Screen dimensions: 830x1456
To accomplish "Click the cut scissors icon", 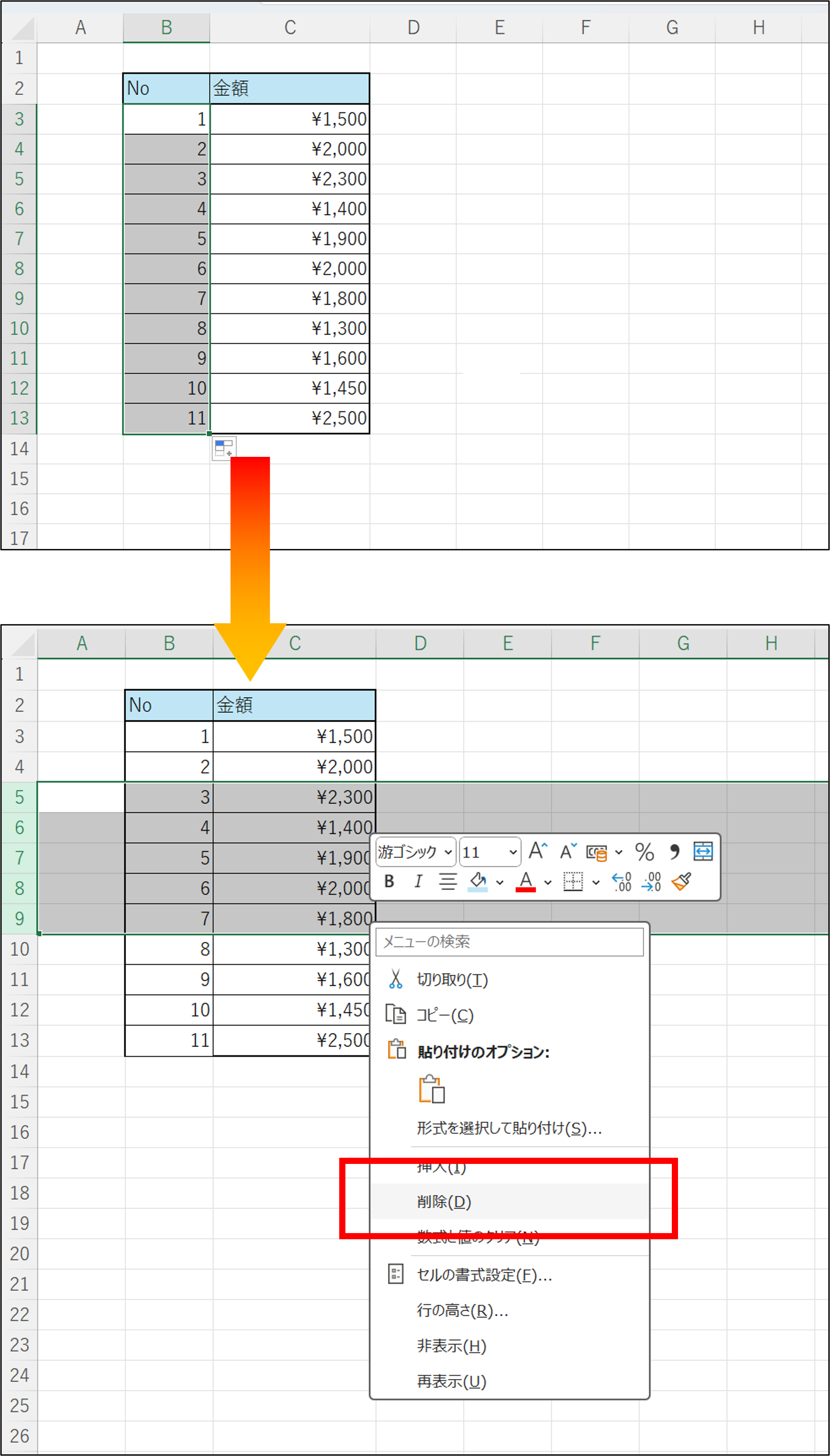I will [x=395, y=979].
